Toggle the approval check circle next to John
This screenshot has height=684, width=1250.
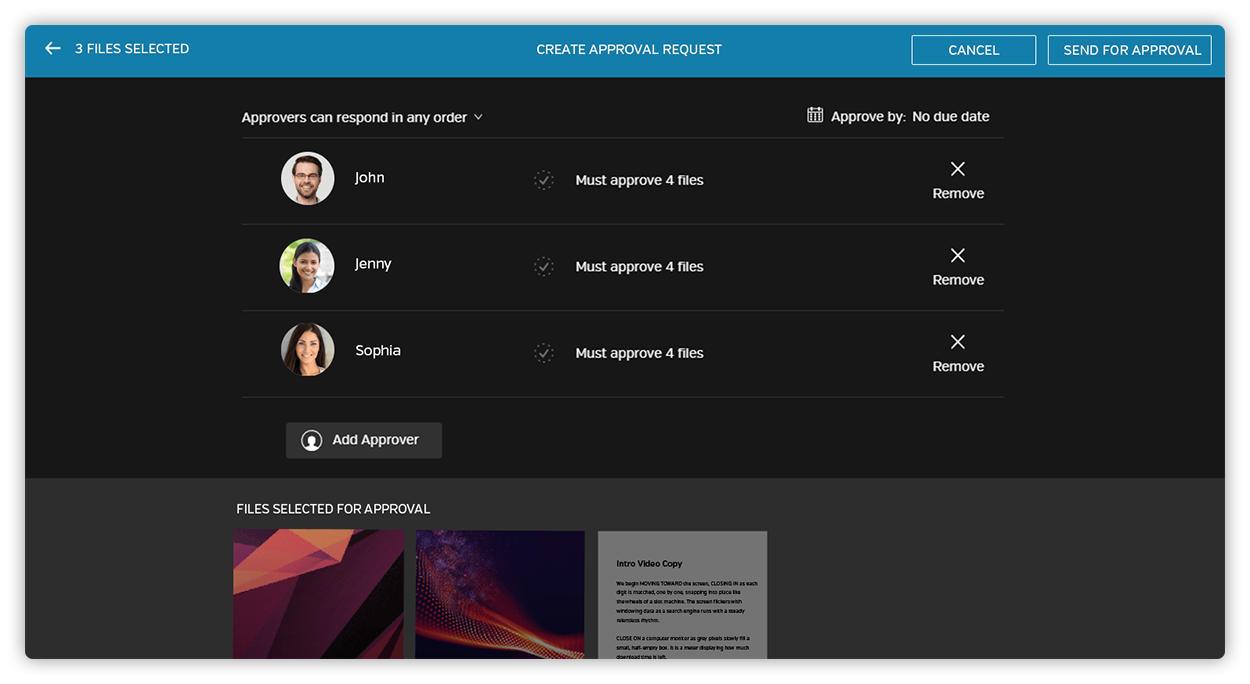[x=543, y=180]
